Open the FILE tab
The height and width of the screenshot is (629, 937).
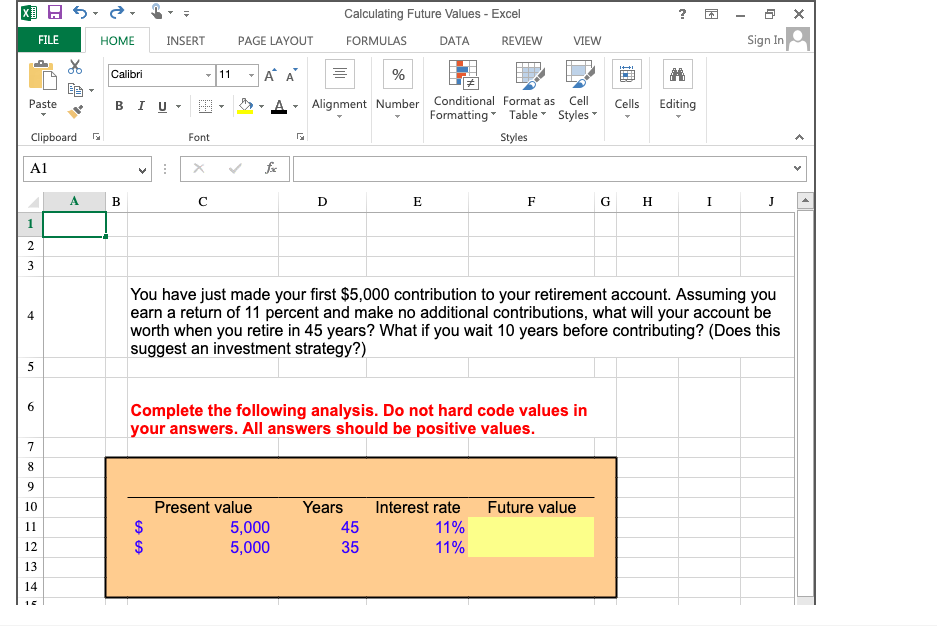click(x=48, y=39)
